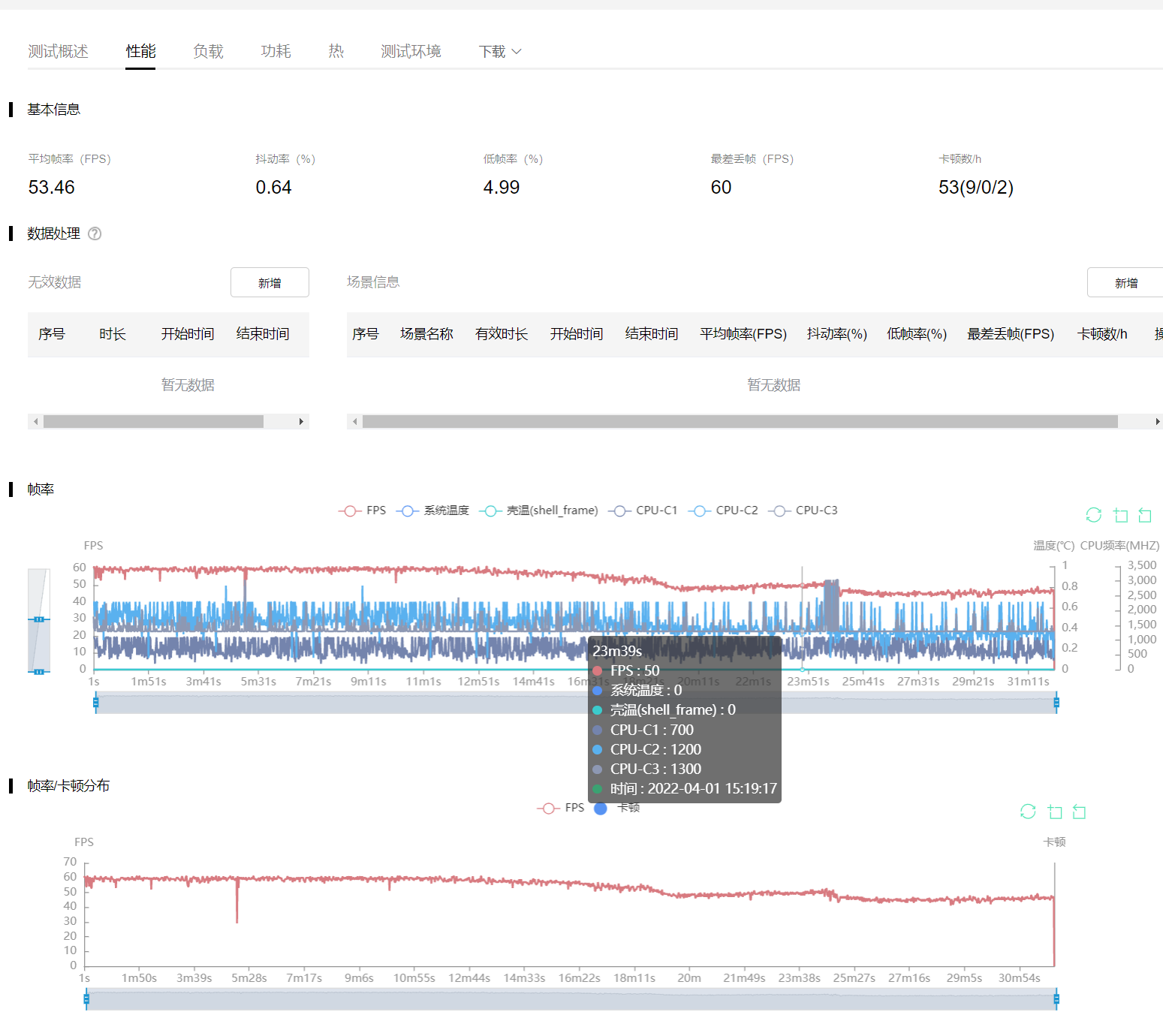The height and width of the screenshot is (1036, 1163).
Task: Open the 测试环境 tab
Action: pyautogui.click(x=411, y=51)
